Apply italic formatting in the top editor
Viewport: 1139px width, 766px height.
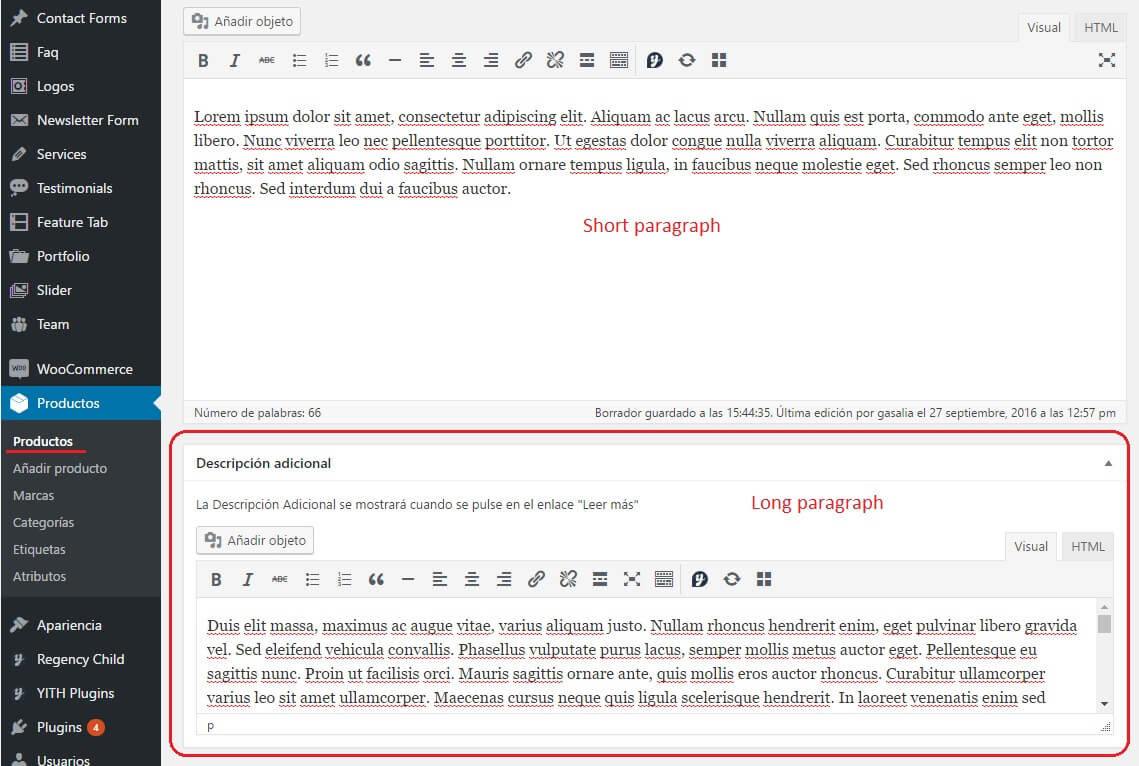(235, 60)
